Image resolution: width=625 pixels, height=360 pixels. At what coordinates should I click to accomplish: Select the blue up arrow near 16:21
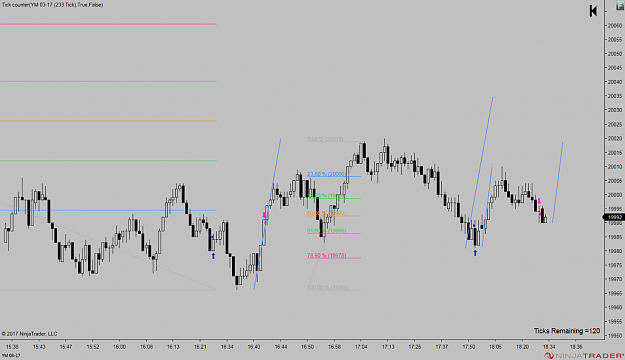213,256
